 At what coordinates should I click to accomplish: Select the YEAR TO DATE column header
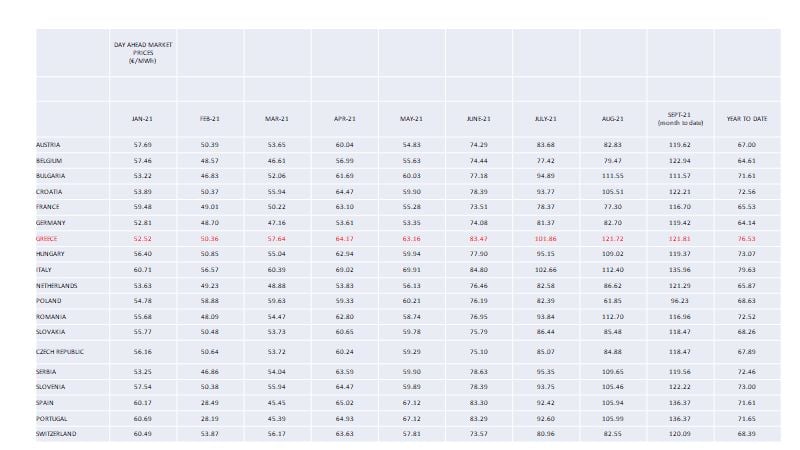[x=747, y=119]
